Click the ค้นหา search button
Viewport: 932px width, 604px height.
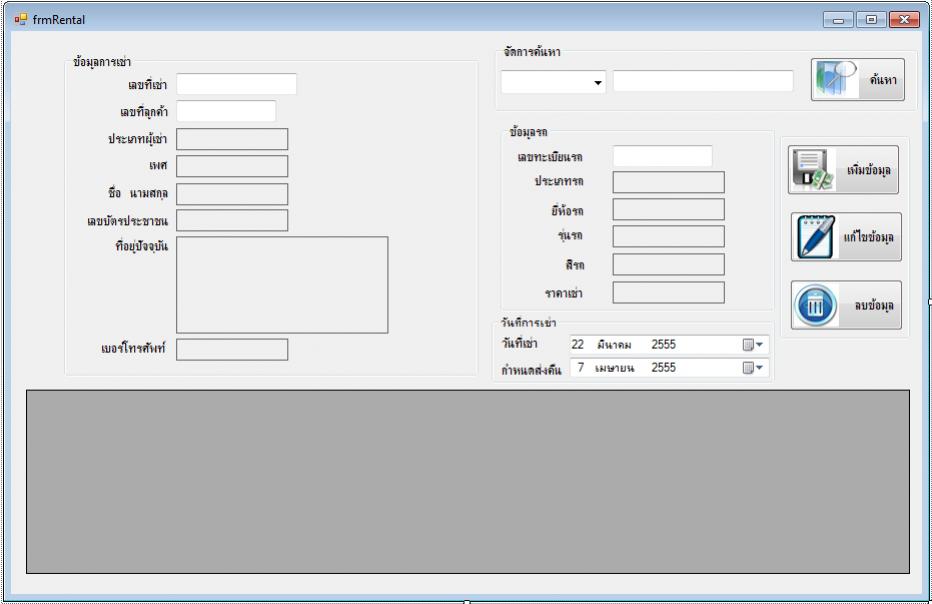[858, 80]
